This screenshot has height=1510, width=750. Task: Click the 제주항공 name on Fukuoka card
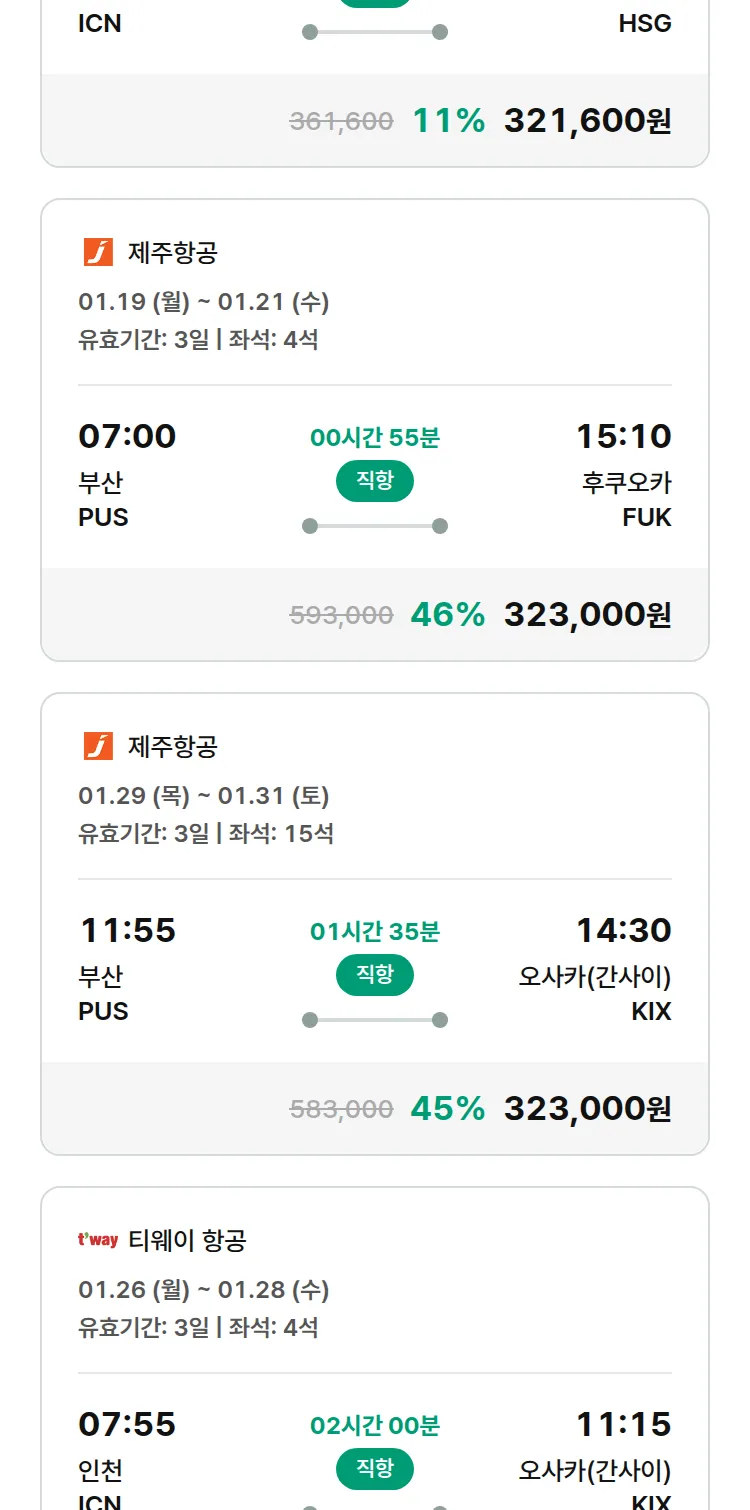173,252
